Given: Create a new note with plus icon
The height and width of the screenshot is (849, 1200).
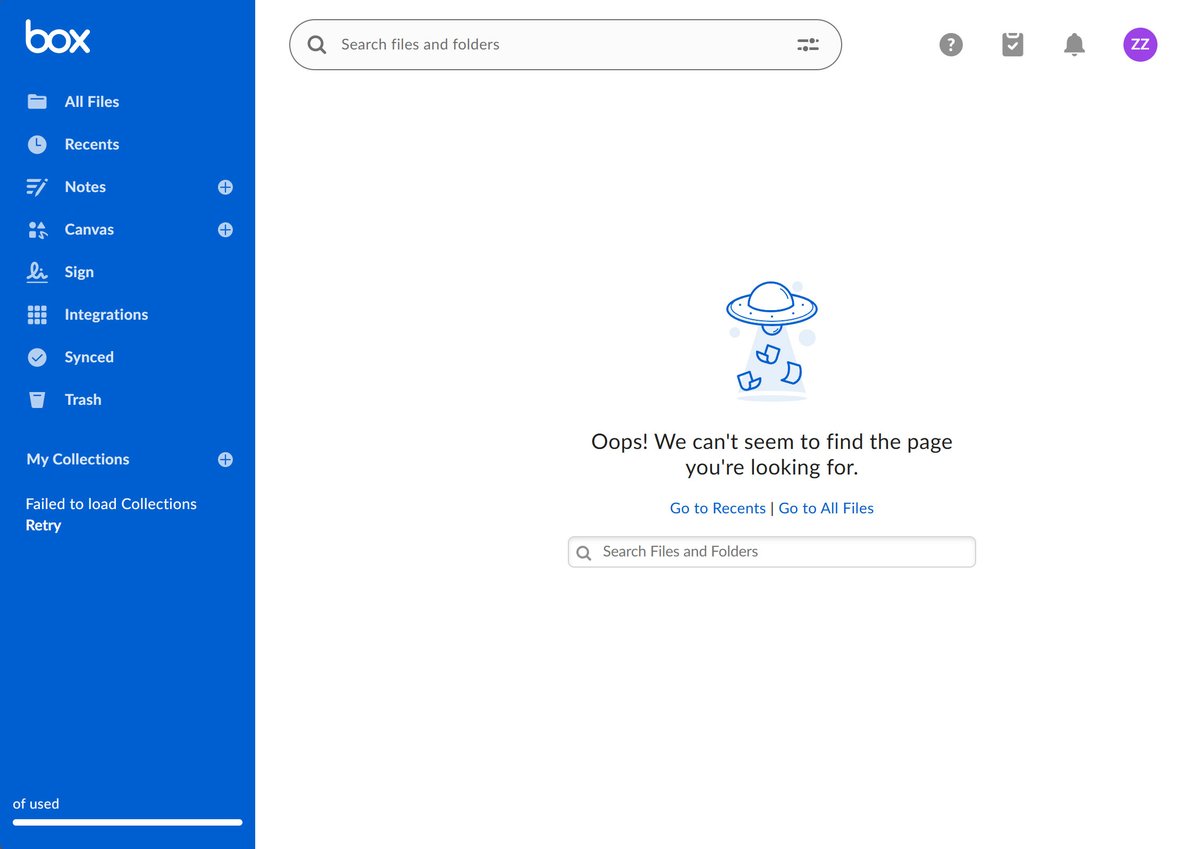Looking at the screenshot, I should 225,187.
